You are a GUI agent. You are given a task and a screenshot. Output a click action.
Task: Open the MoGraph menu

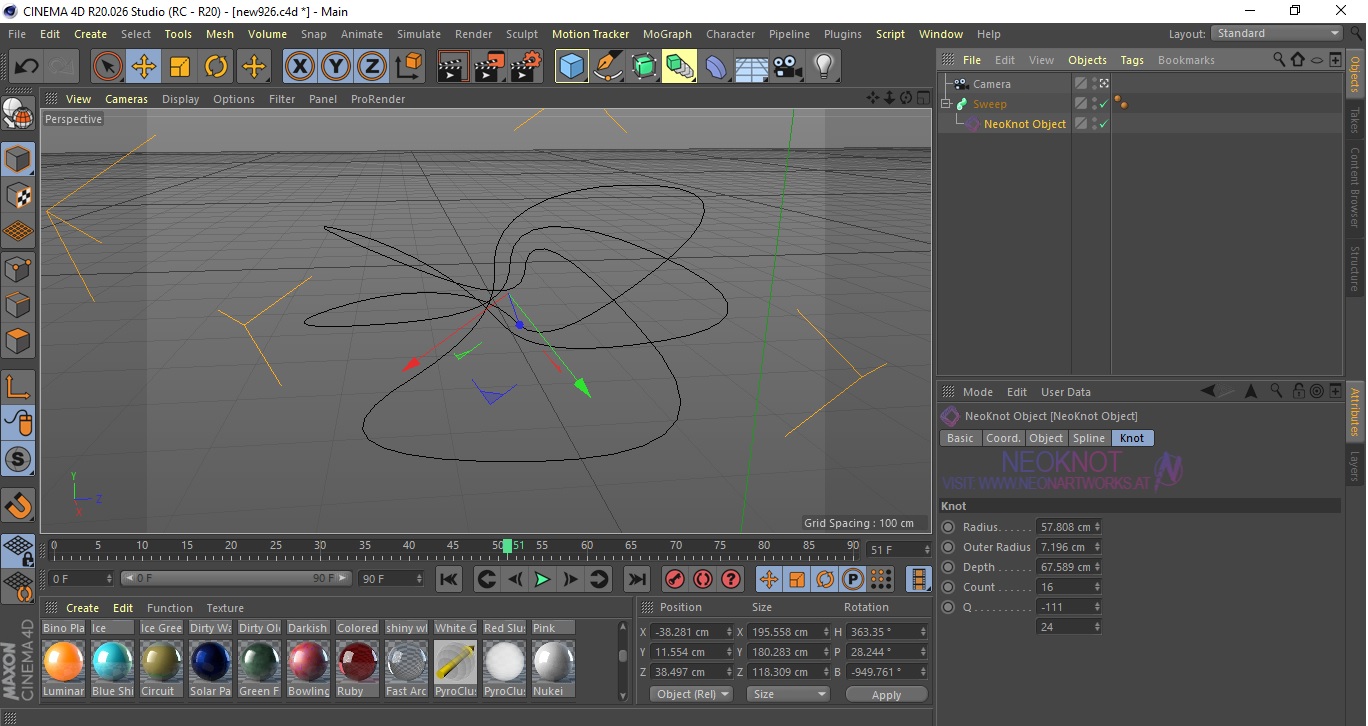(667, 34)
